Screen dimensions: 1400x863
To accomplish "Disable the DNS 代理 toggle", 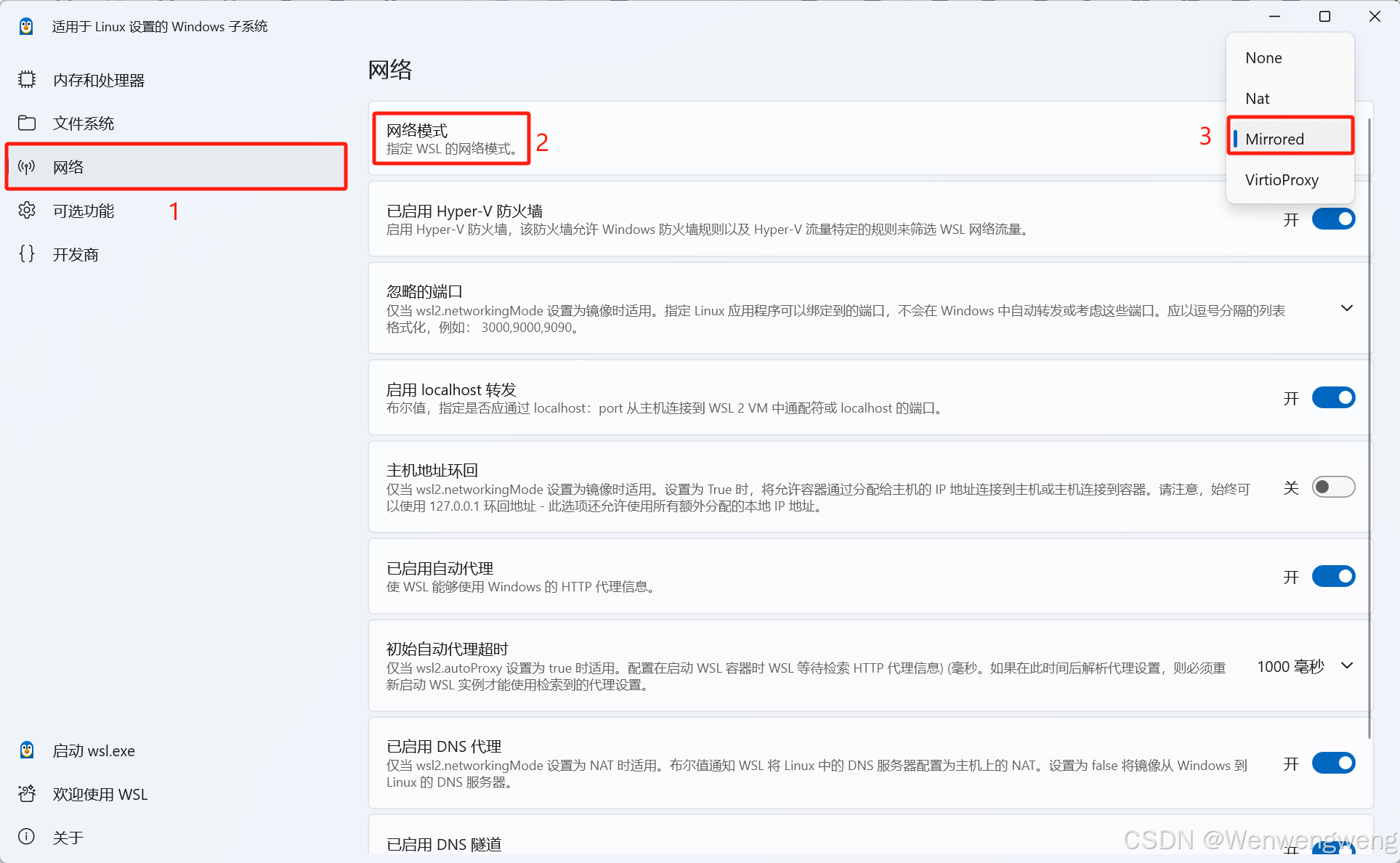I will coord(1333,763).
